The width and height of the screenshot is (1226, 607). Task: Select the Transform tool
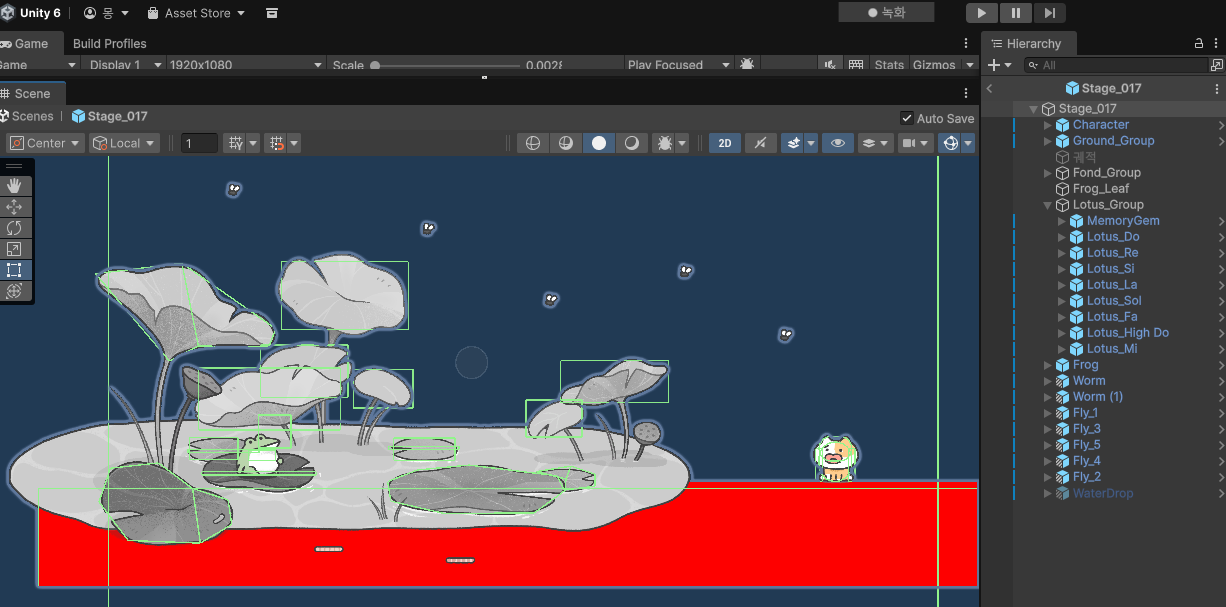14,291
